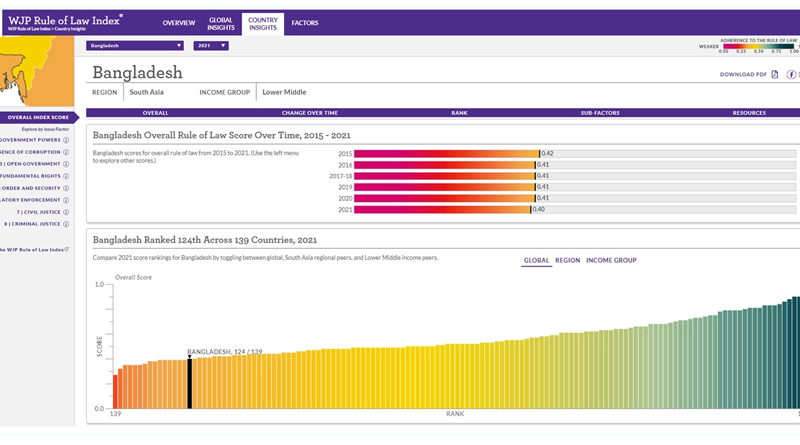Click the "Lower Middle" income group value
The image size is (800, 445).
click(x=284, y=92)
